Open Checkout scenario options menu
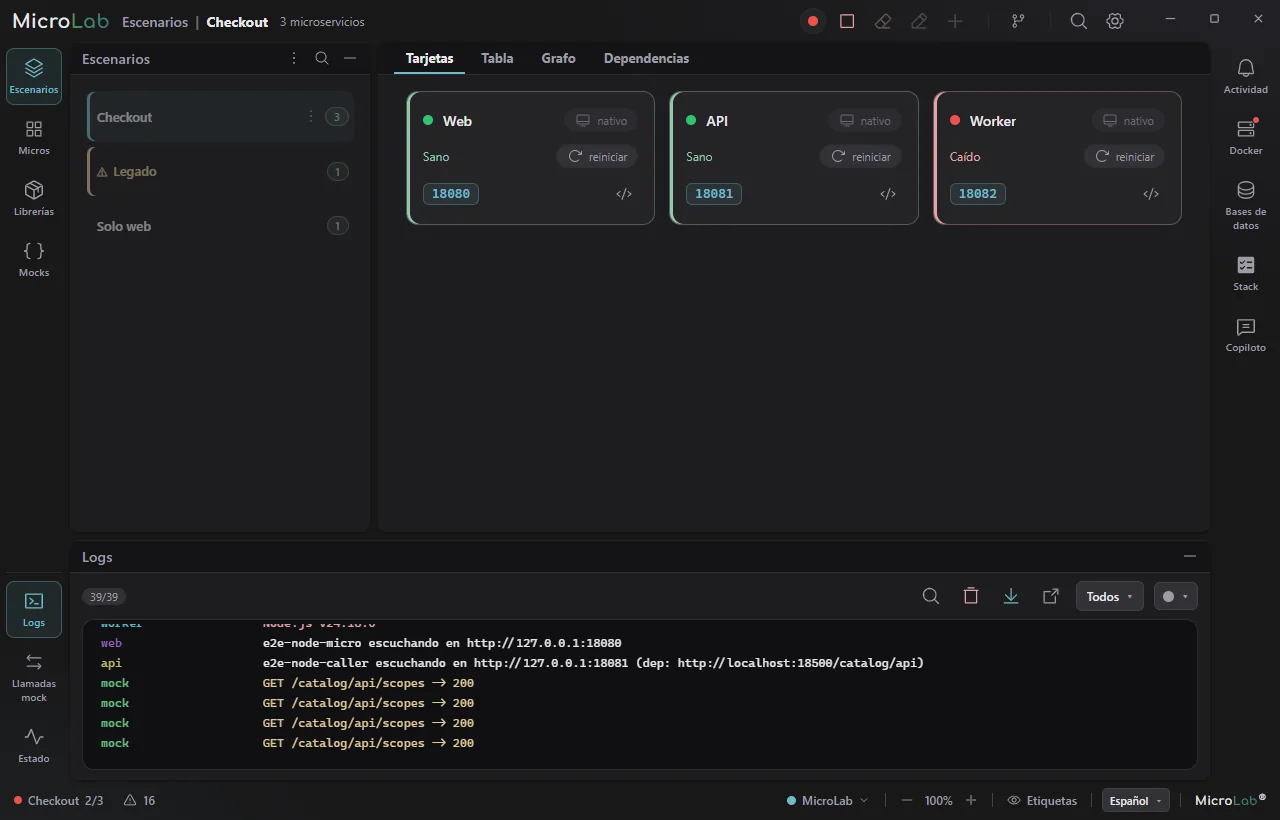 [x=311, y=117]
